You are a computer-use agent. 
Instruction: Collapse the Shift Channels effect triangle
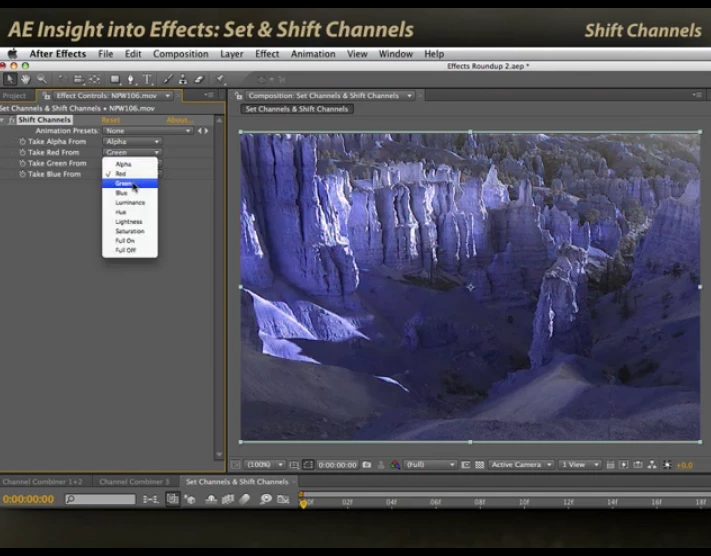coord(3,120)
